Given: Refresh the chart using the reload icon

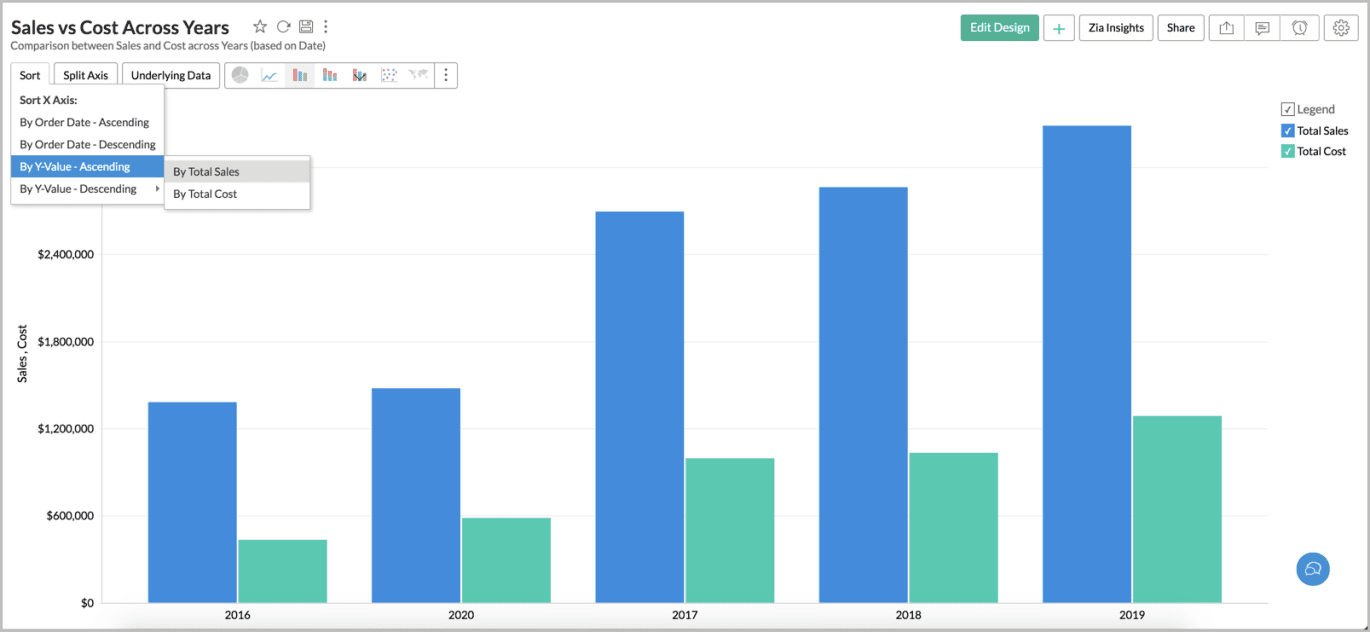Looking at the screenshot, I should pos(284,27).
